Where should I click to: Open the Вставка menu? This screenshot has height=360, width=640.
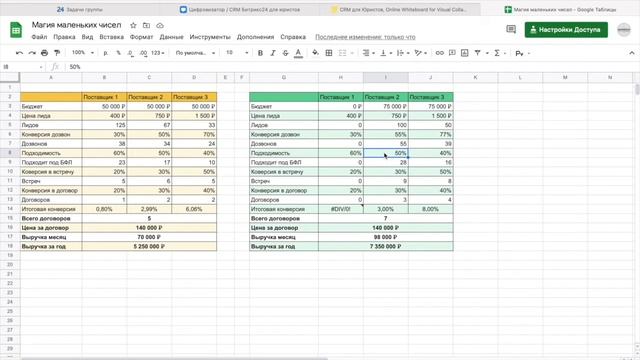pos(111,37)
